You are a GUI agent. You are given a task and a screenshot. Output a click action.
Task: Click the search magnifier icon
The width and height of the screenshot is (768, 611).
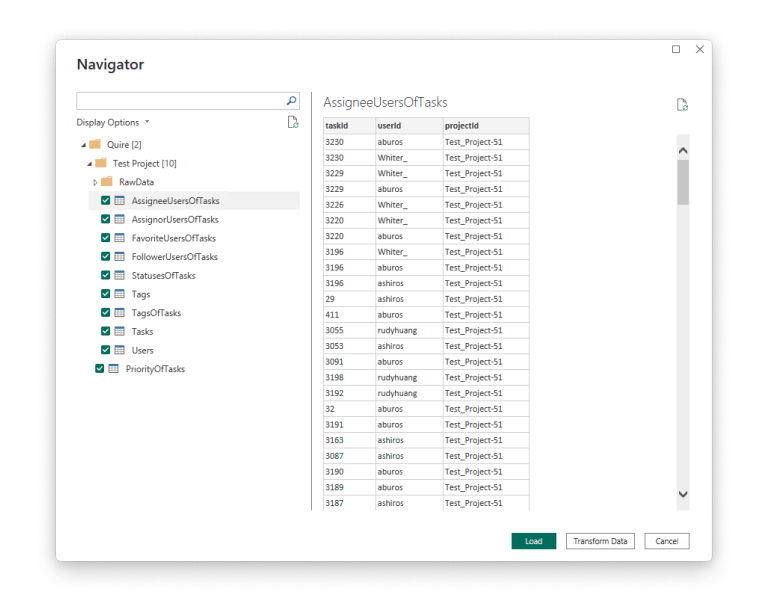pos(291,101)
